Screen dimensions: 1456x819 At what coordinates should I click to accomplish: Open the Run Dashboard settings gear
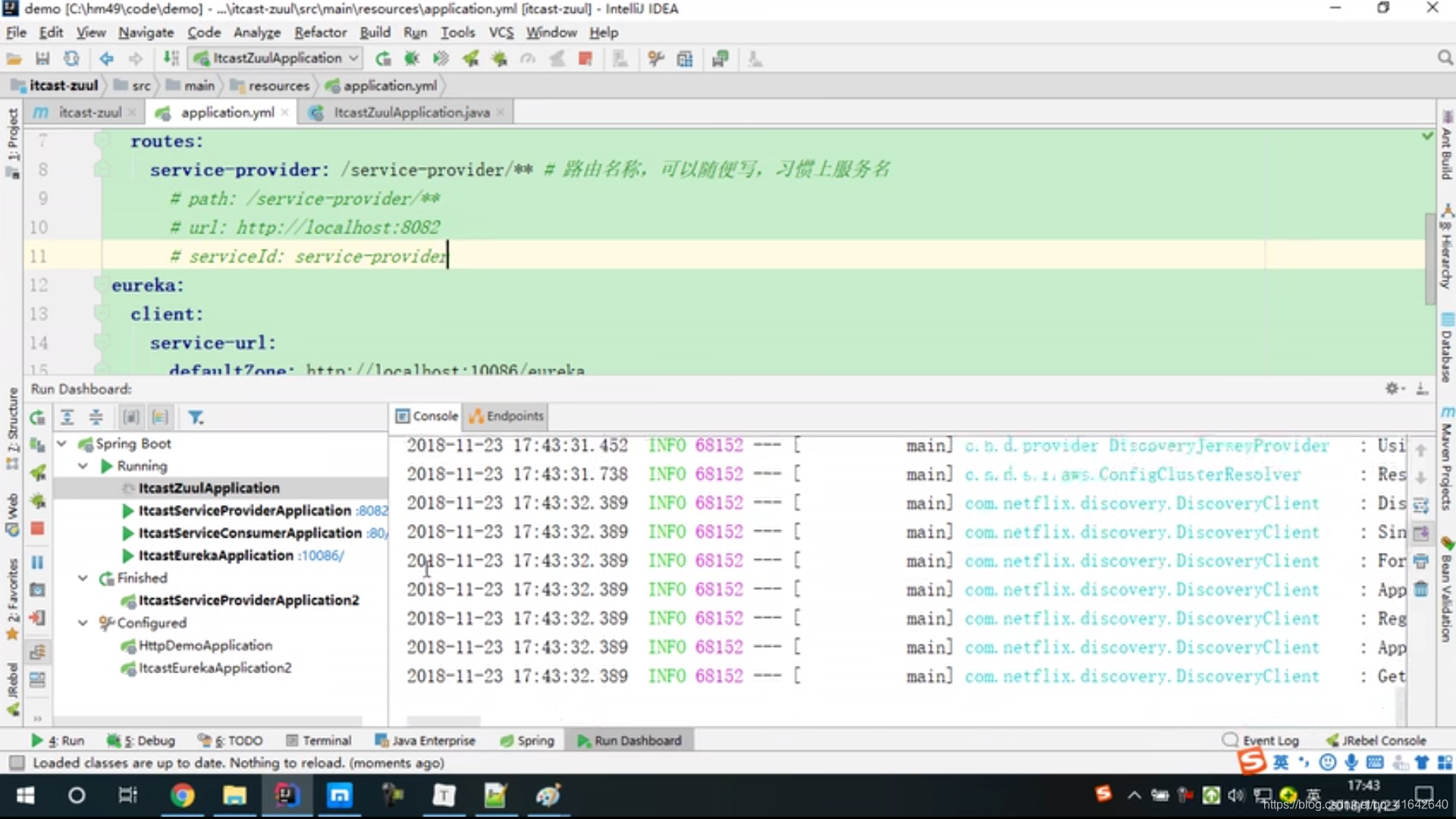1394,388
